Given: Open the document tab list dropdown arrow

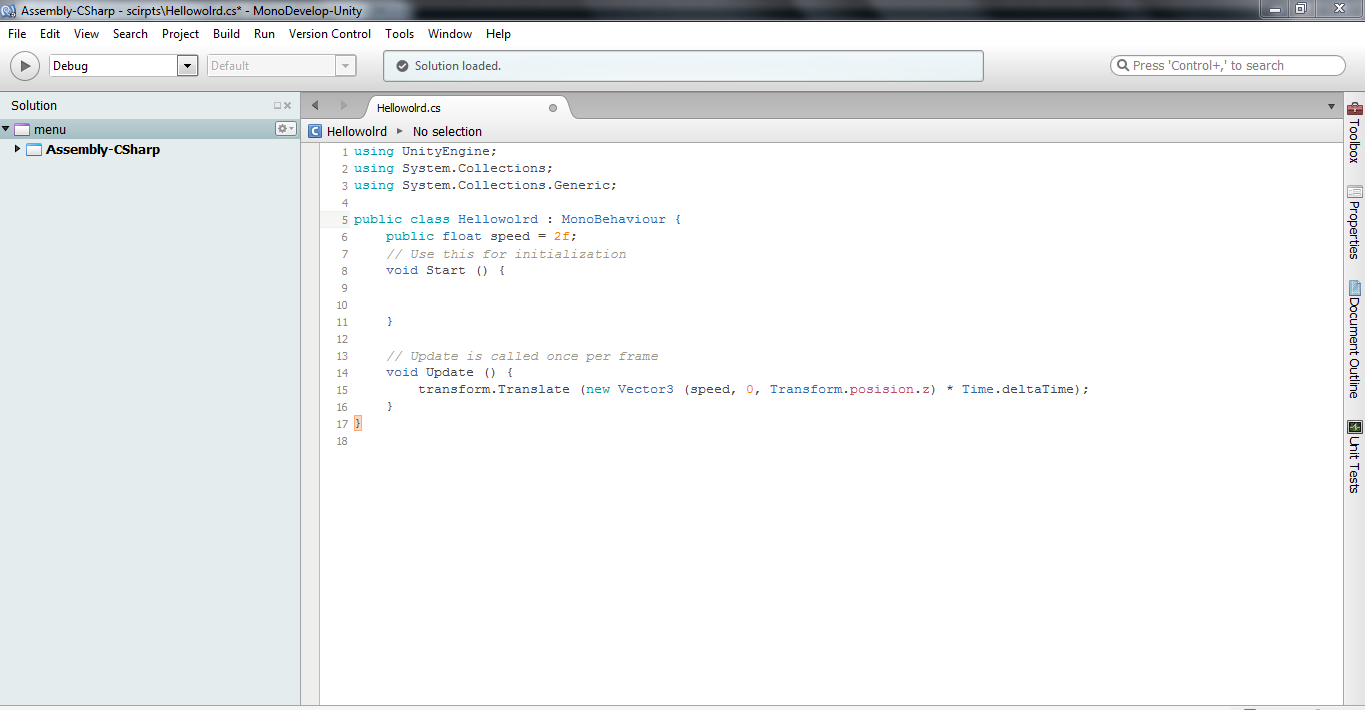Looking at the screenshot, I should click(1331, 107).
